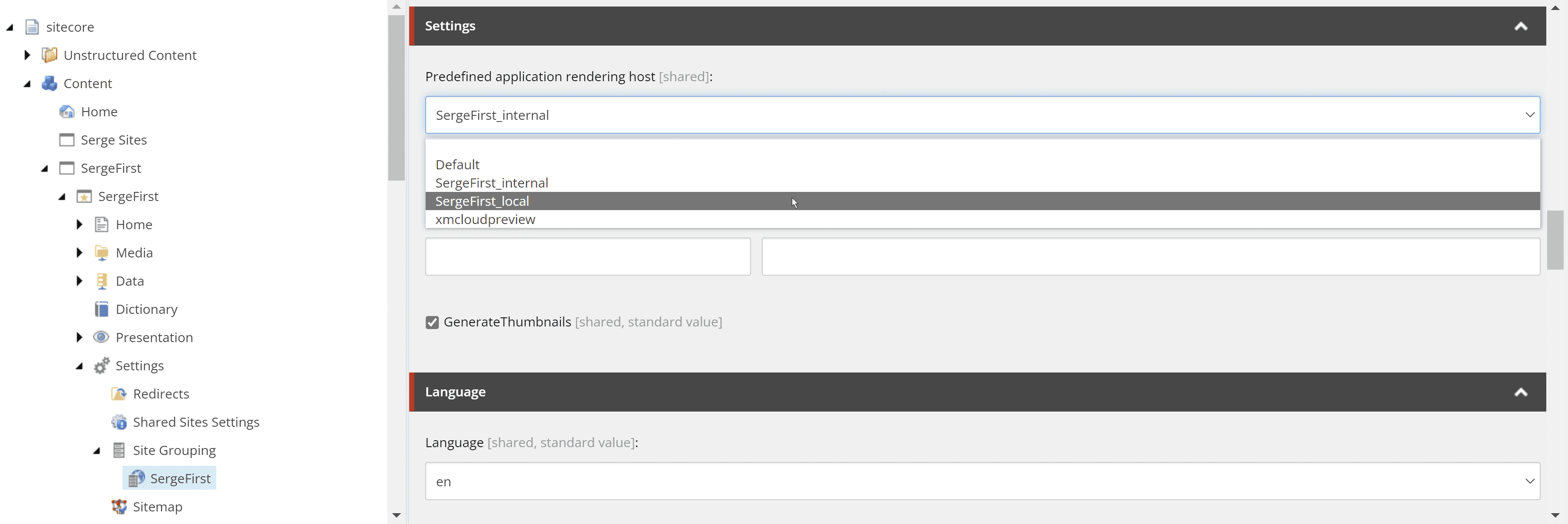Open the Language dropdown showing en

point(982,481)
